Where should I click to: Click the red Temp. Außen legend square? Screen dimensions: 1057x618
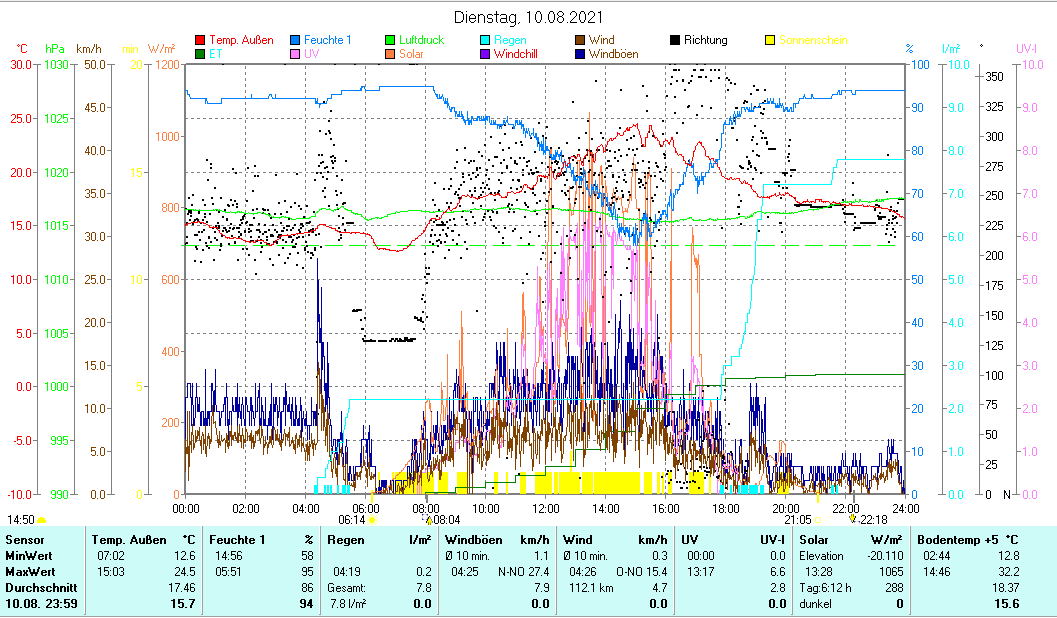[x=200, y=41]
